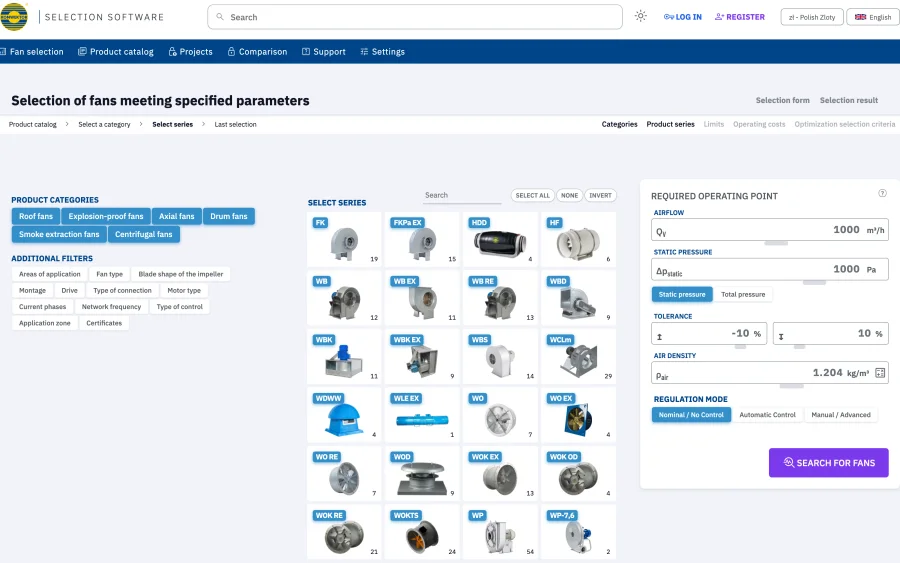900x563 pixels.
Task: Select the WBS series card
Action: (x=500, y=356)
